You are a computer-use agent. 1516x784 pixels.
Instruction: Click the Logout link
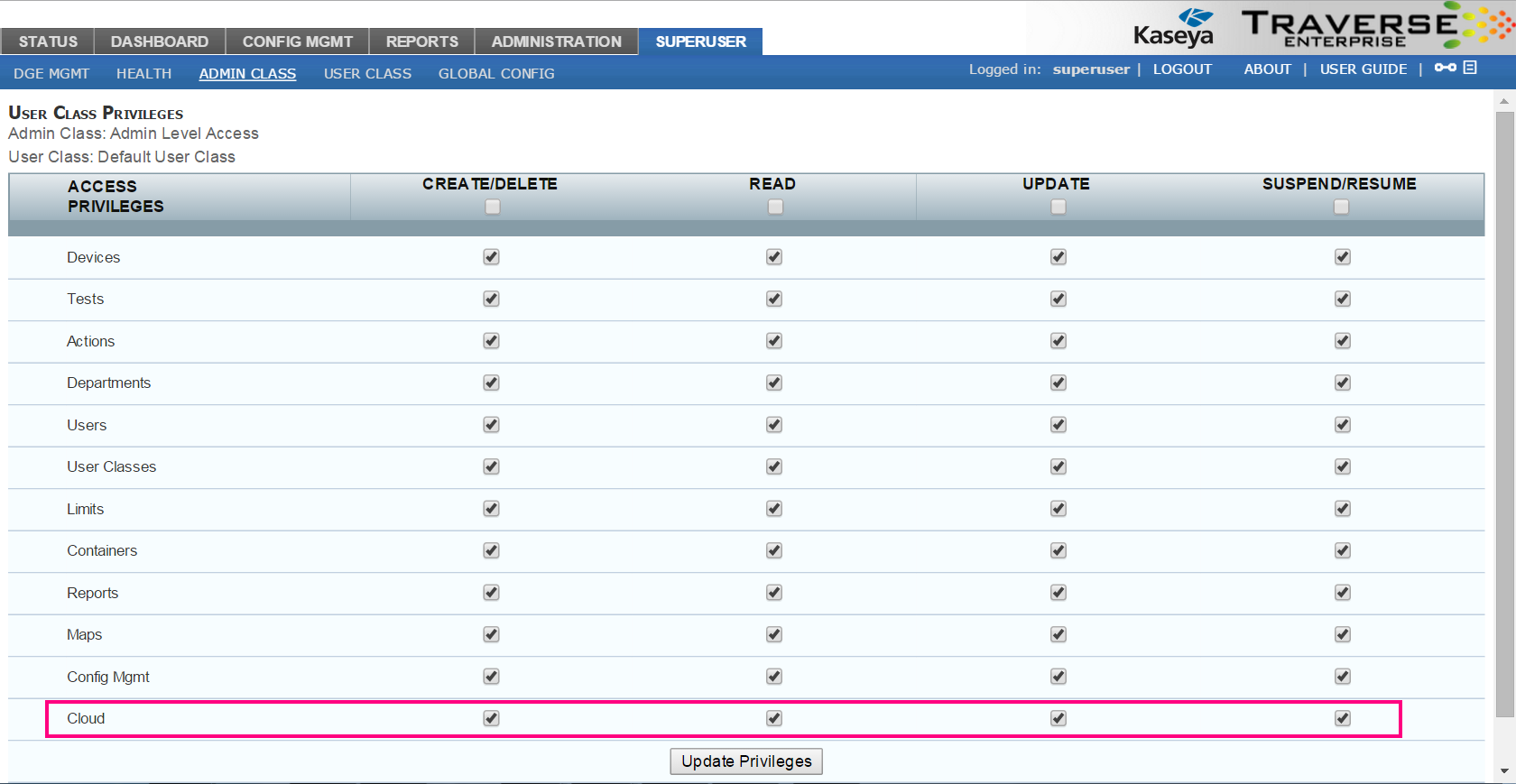tap(1182, 69)
